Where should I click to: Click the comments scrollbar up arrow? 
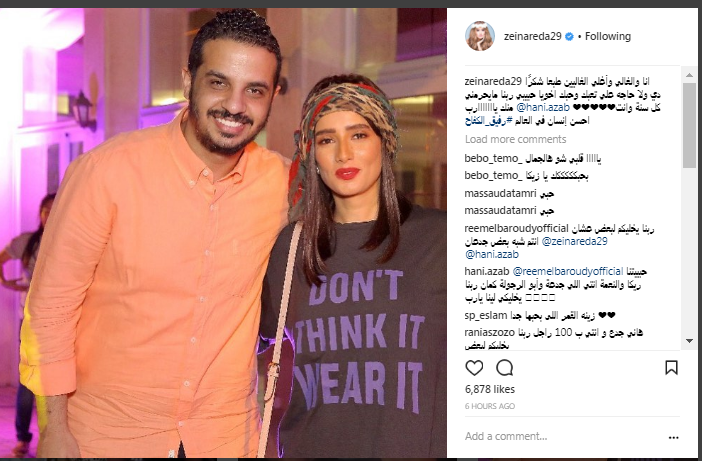689,75
